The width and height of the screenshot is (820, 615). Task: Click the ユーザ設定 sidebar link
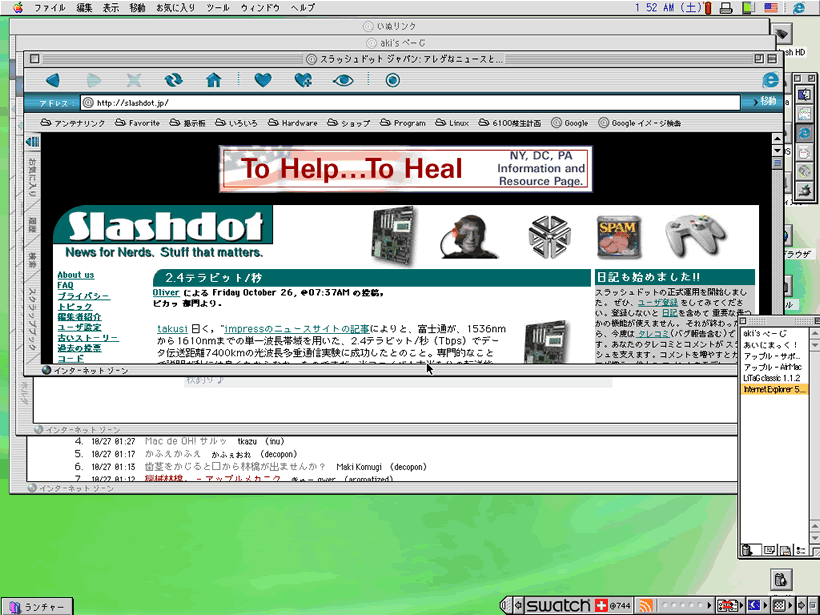79,327
